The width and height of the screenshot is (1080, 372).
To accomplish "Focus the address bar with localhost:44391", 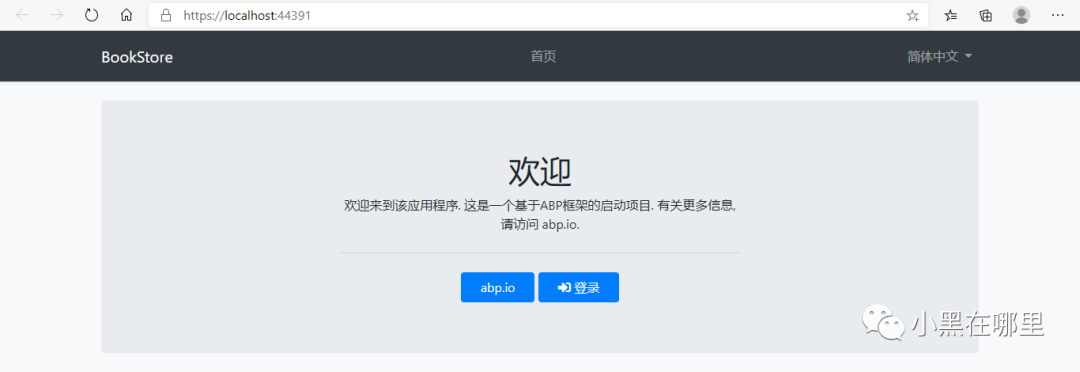I will click(x=538, y=15).
